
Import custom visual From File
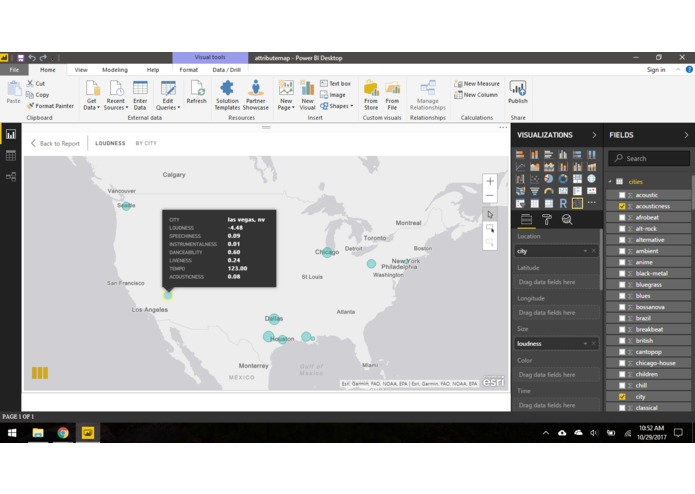click(x=392, y=95)
